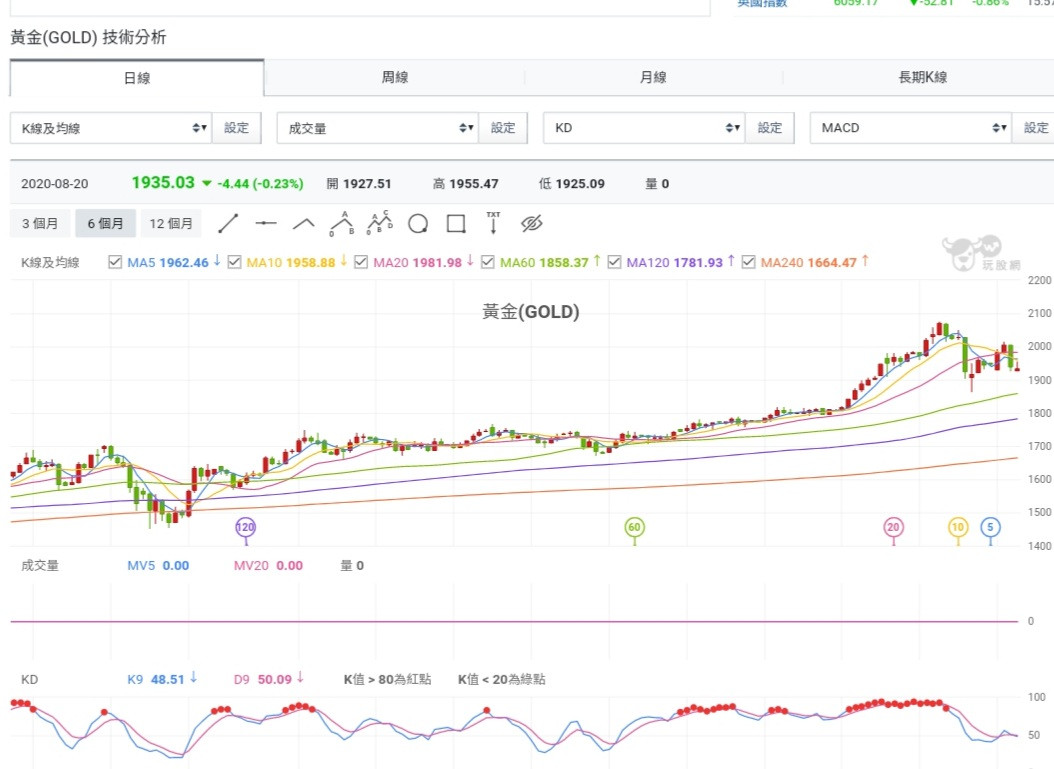Set the range to 12 個月
The width and height of the screenshot is (1054, 769).
(171, 224)
